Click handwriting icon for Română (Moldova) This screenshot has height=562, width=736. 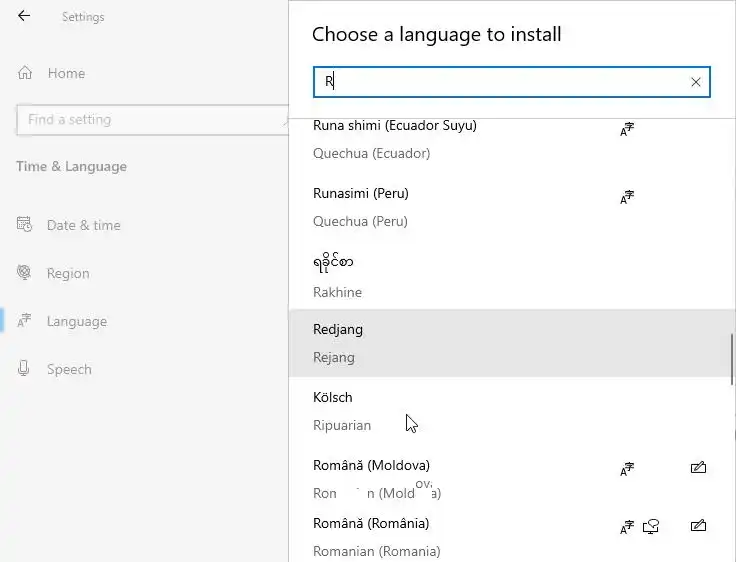[698, 467]
